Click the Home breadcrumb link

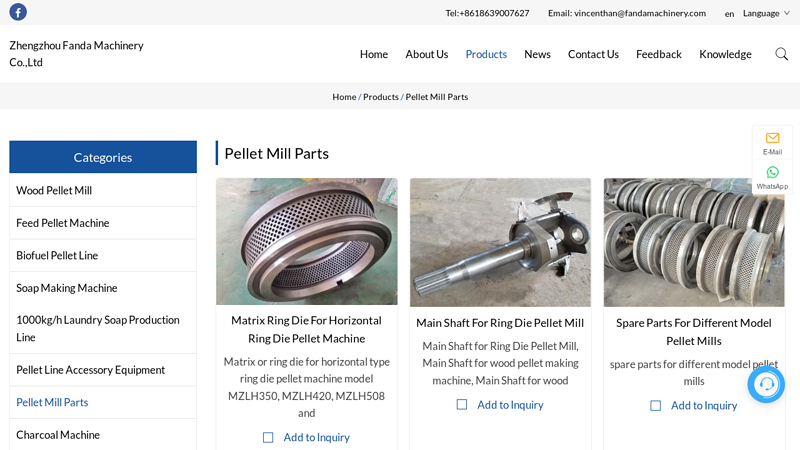click(x=344, y=97)
